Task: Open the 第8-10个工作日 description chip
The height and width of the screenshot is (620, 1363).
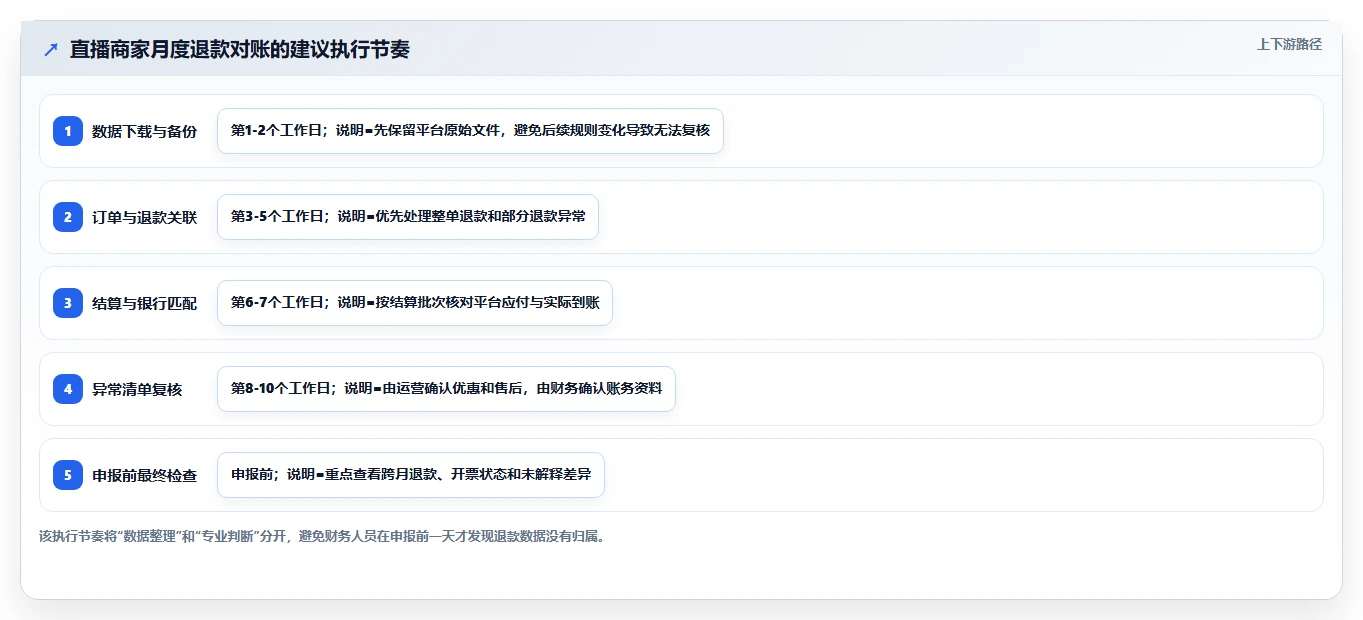Action: 446,389
